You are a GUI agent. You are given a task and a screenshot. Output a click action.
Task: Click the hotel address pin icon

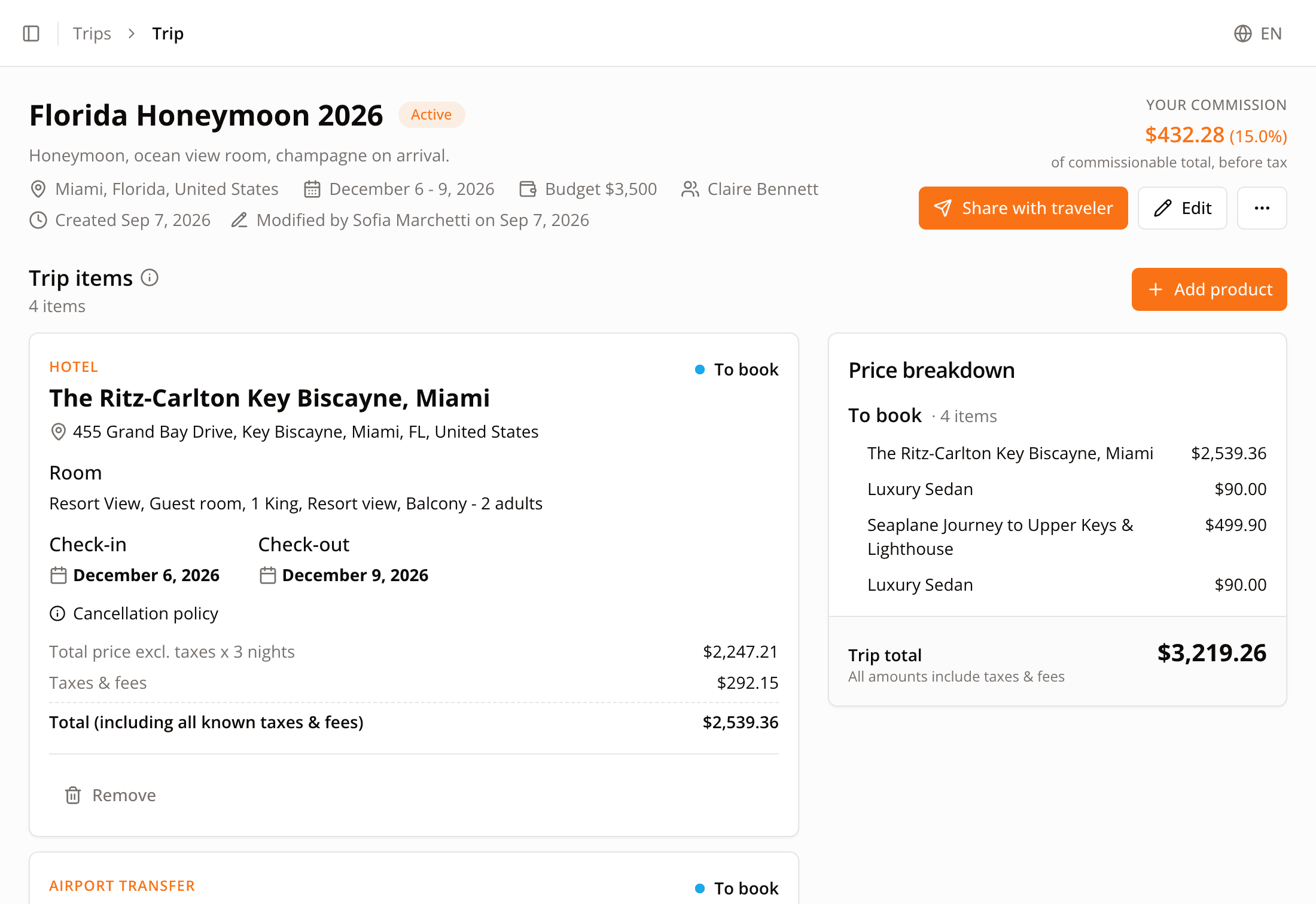click(x=58, y=432)
